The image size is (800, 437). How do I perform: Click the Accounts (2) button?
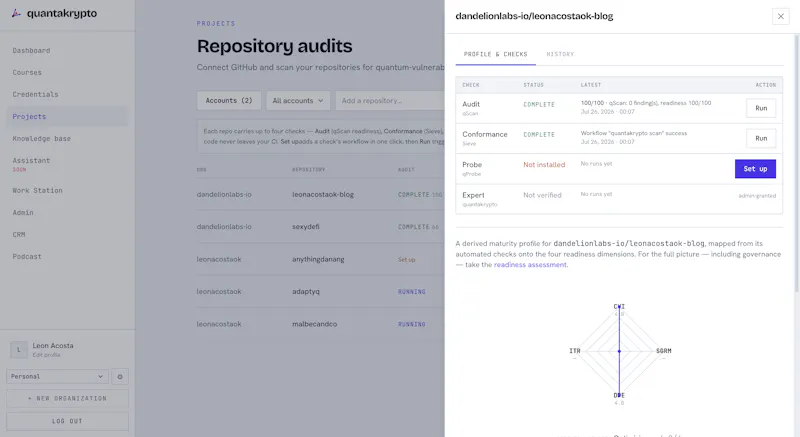229,101
